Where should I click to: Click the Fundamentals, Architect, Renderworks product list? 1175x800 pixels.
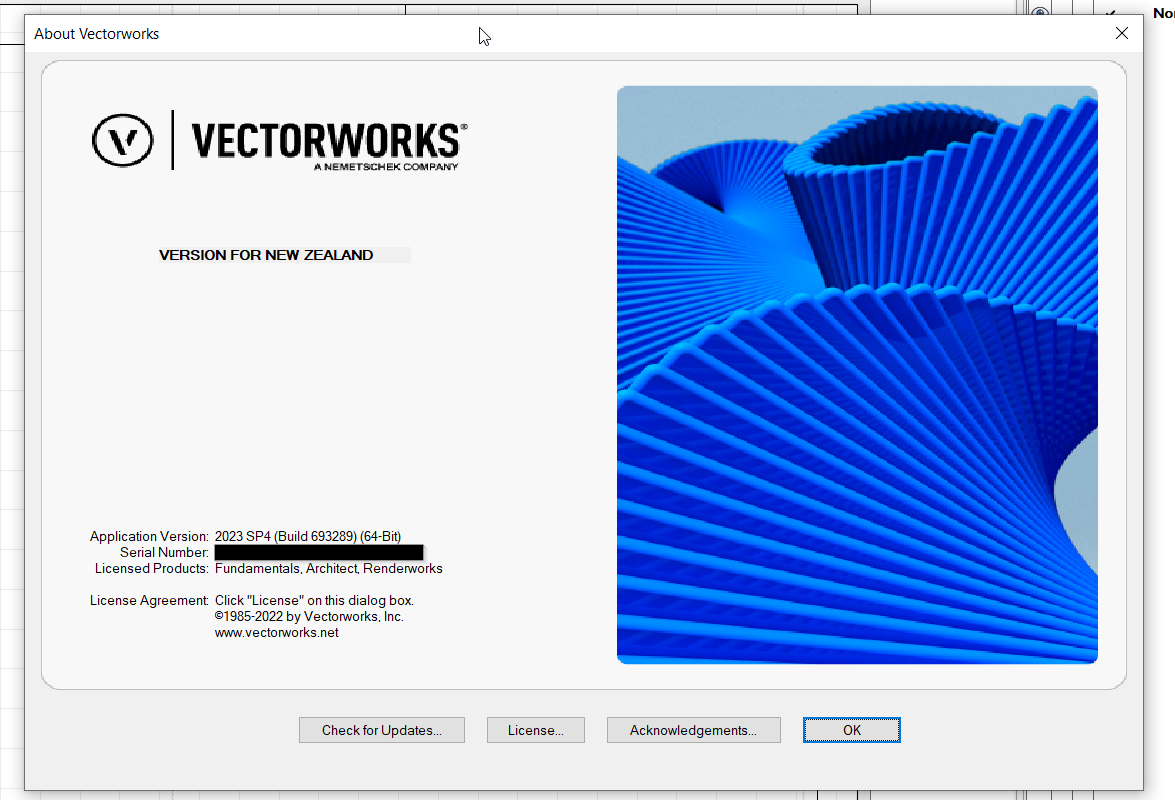[x=328, y=568]
